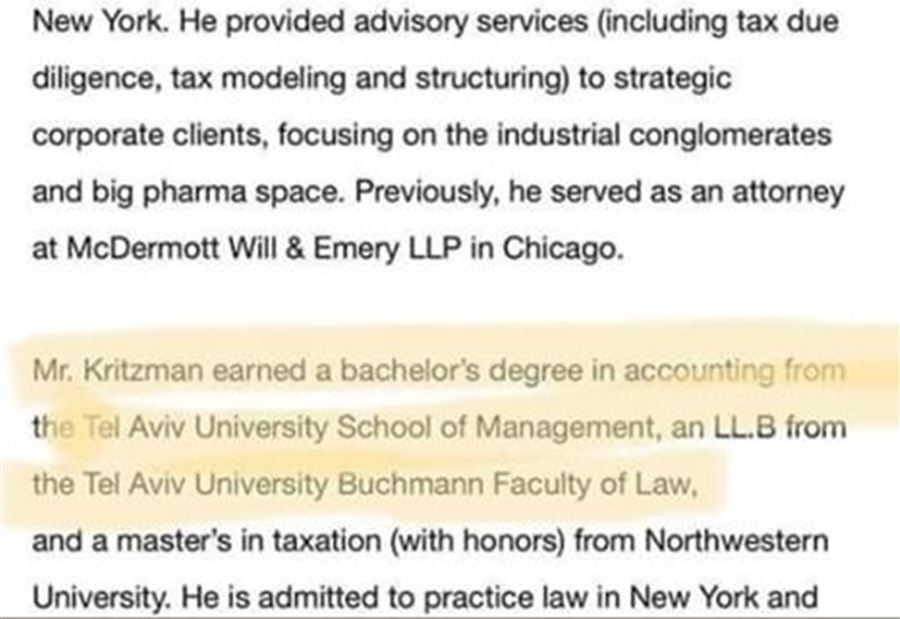Click the "LL.B" degree text
Screen dimensions: 900x619
coord(744,428)
